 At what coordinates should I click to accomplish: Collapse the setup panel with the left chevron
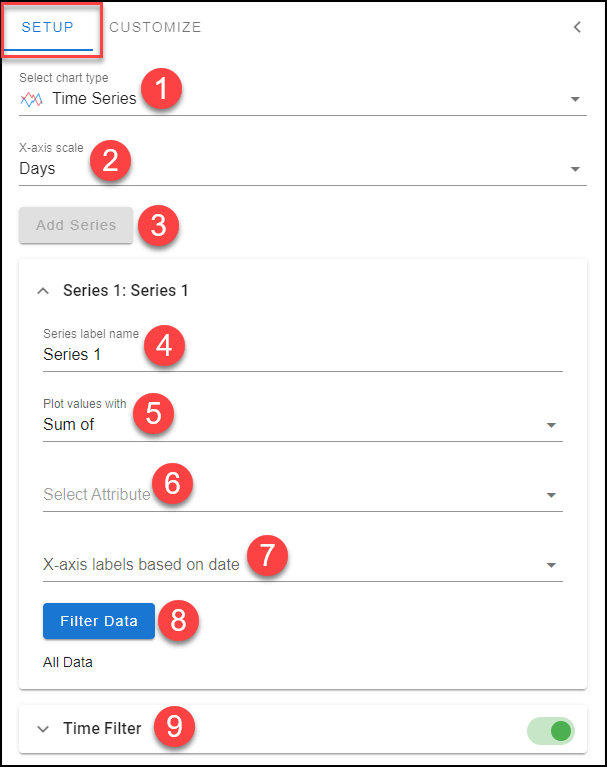click(577, 27)
